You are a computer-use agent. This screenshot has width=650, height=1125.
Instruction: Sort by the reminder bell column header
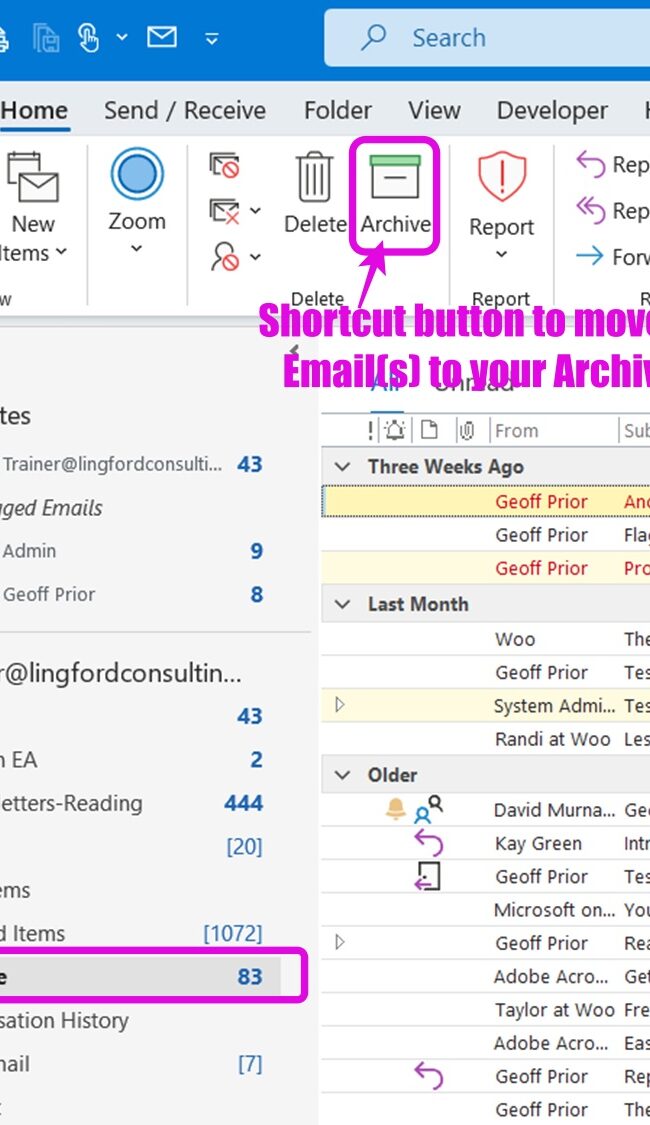395,431
